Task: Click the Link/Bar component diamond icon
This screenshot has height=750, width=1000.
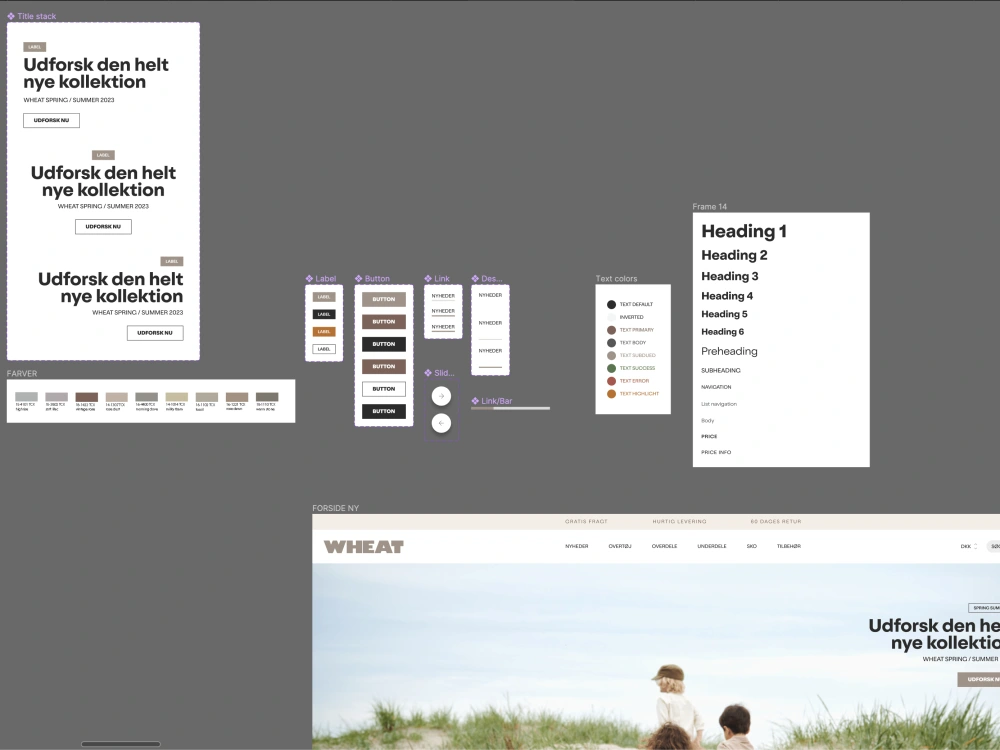Action: [475, 401]
